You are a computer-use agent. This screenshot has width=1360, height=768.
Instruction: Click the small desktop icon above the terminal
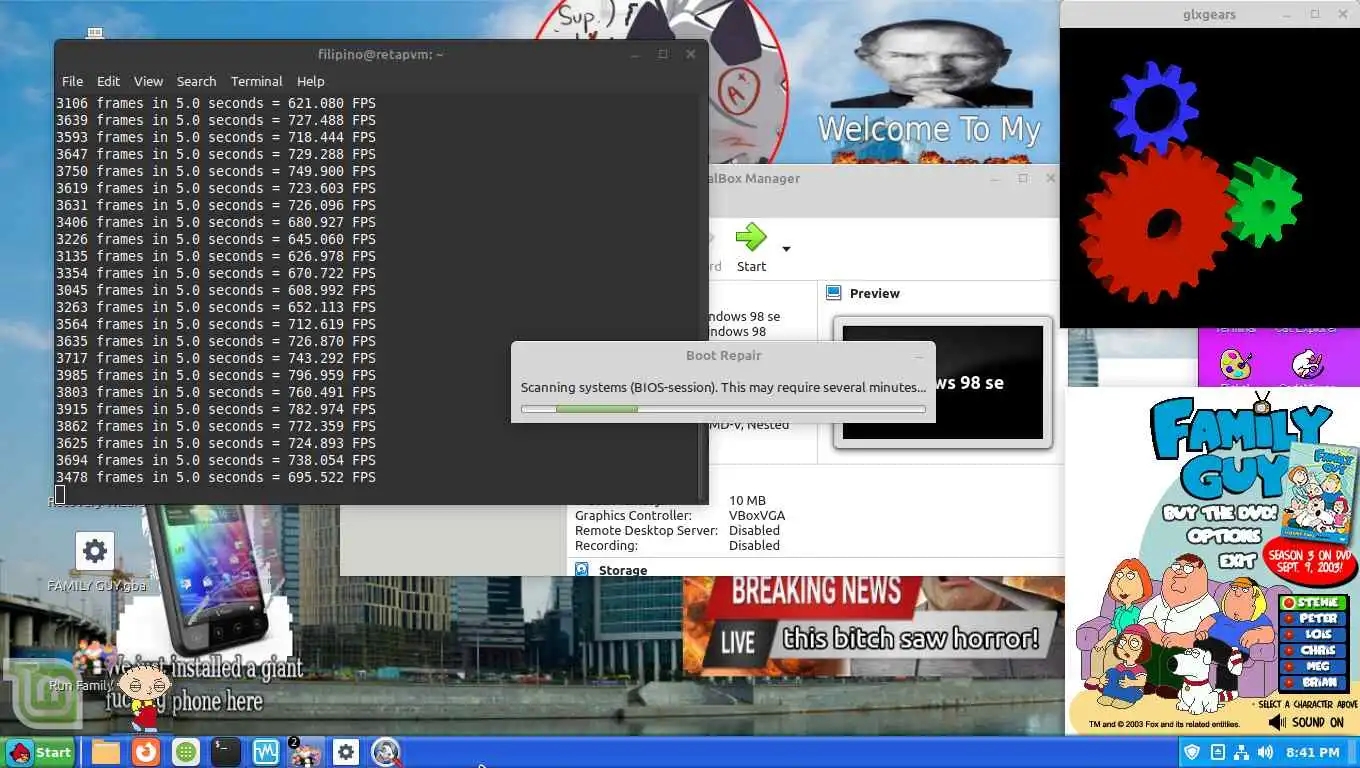coord(95,33)
